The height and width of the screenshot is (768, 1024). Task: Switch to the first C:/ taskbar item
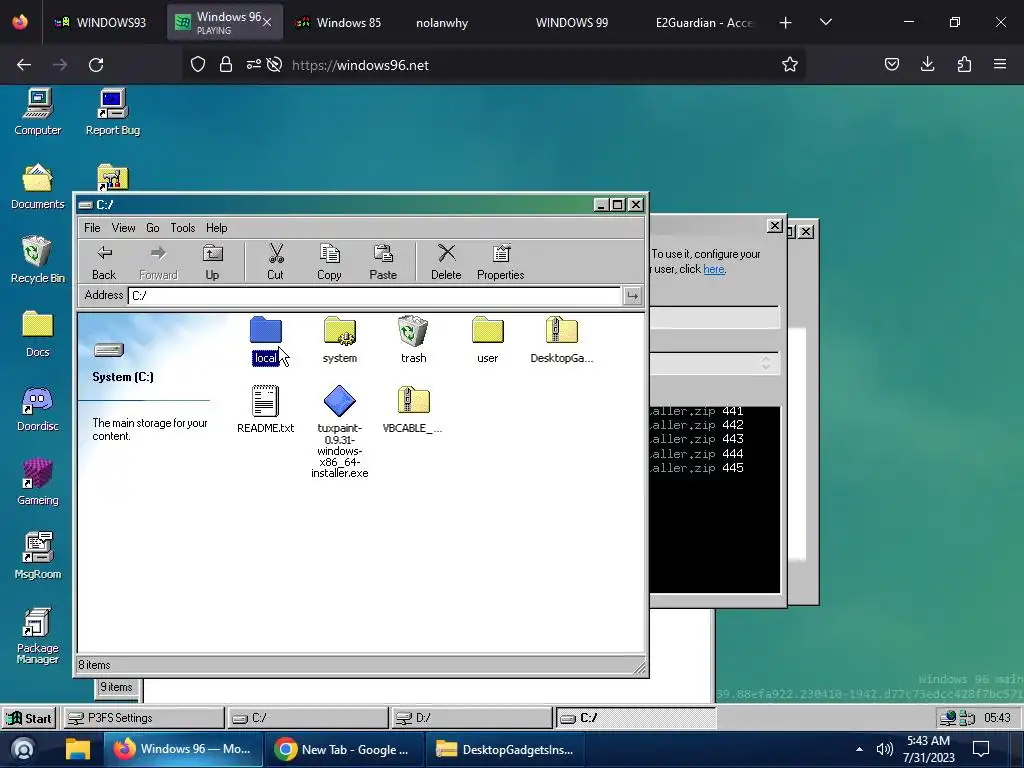coord(308,718)
